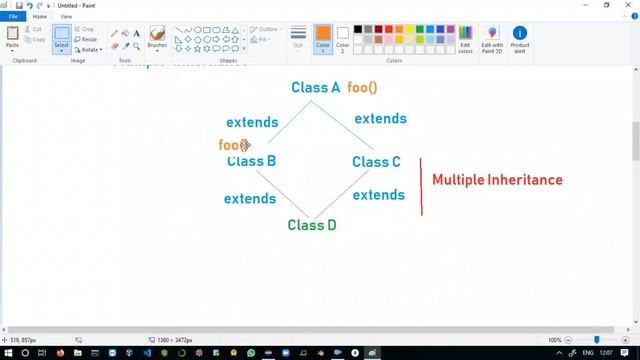Viewport: 640px width, 360px height.
Task: Open the Windows Start menu
Action: tap(8, 353)
